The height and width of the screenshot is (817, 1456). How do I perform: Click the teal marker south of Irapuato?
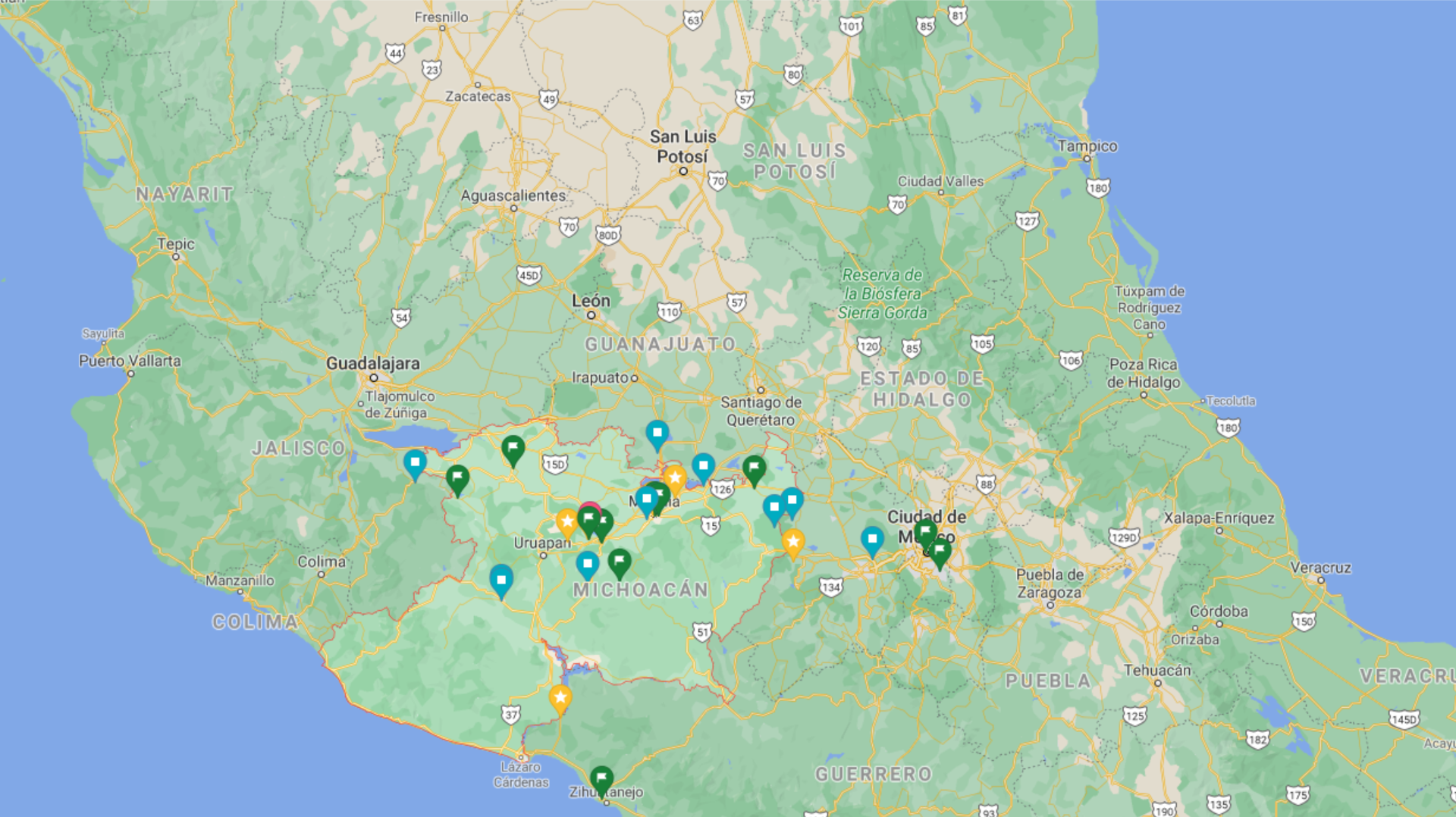point(657,434)
